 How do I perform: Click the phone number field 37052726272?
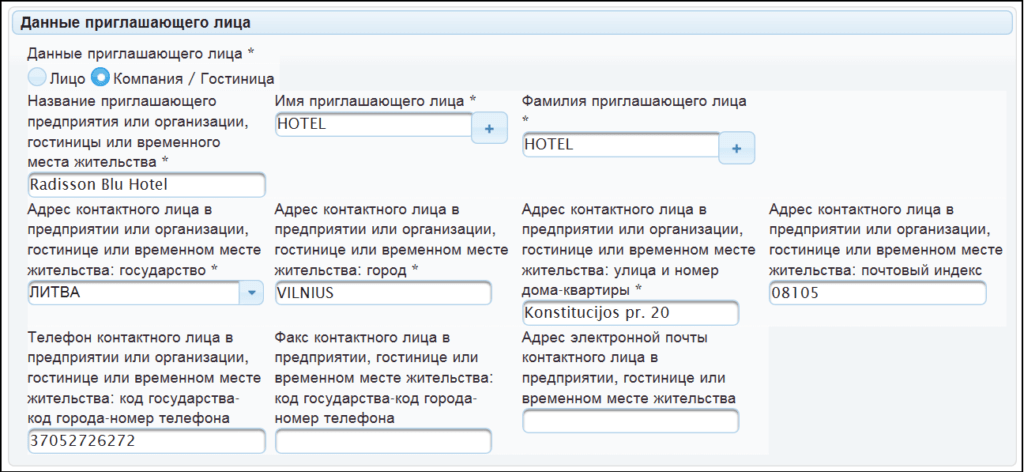pos(146,441)
